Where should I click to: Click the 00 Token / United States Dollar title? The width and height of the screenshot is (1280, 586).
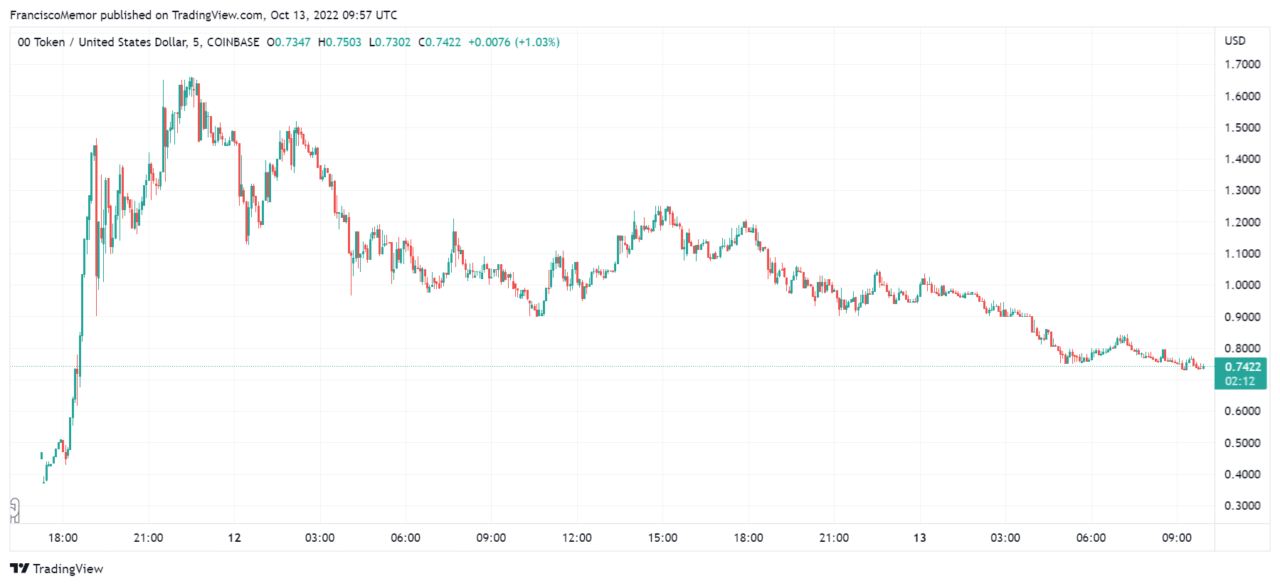pyautogui.click(x=101, y=42)
